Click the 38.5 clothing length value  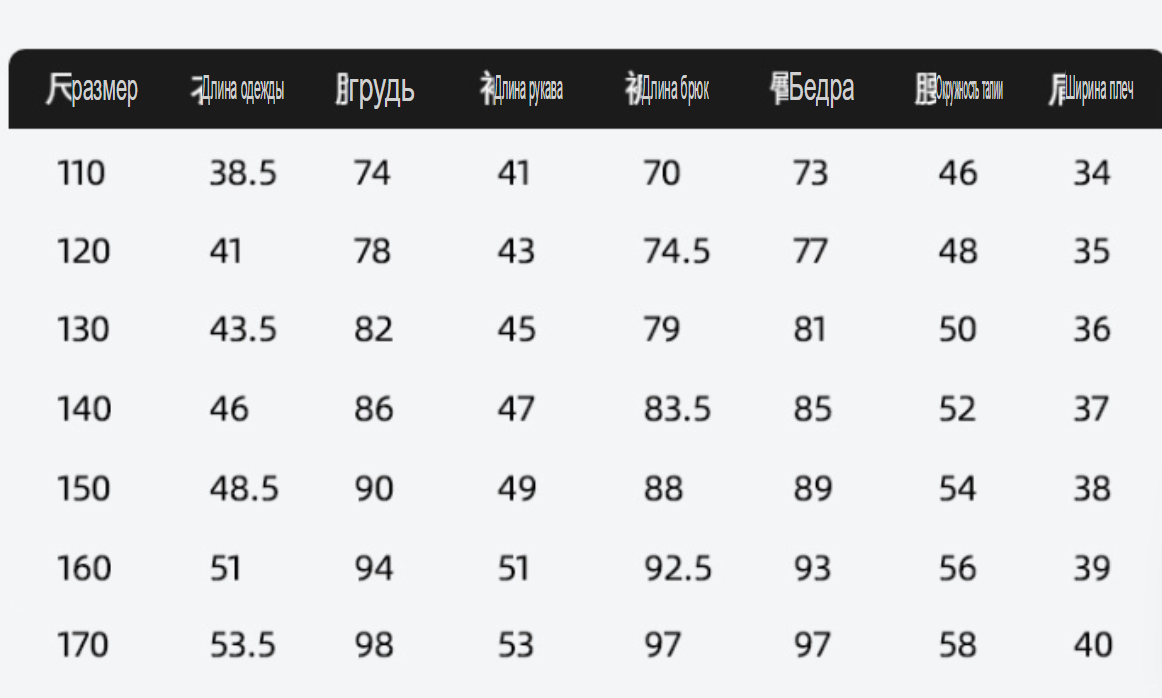(x=243, y=173)
